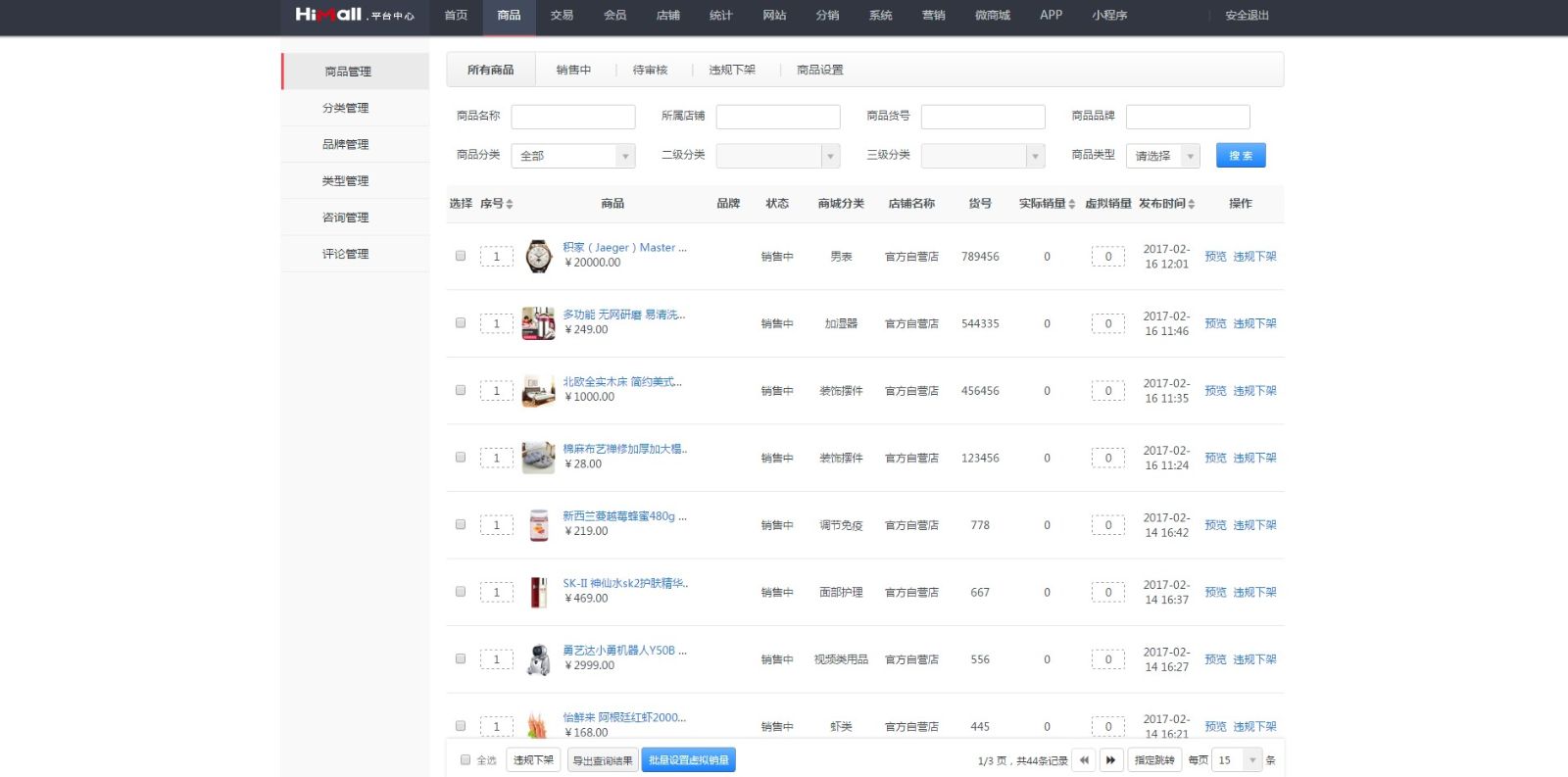
Task: Sort by 实际销量 using its sort arrows
Action: click(1072, 204)
